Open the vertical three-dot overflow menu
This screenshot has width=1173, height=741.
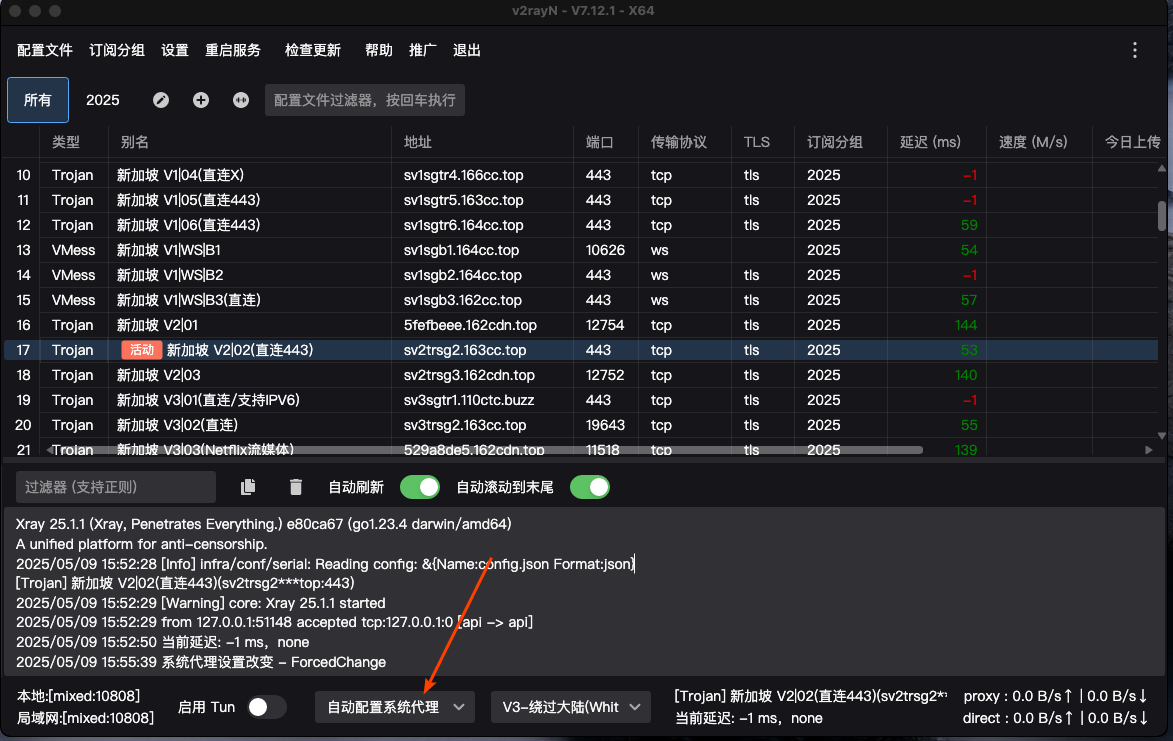point(1135,50)
